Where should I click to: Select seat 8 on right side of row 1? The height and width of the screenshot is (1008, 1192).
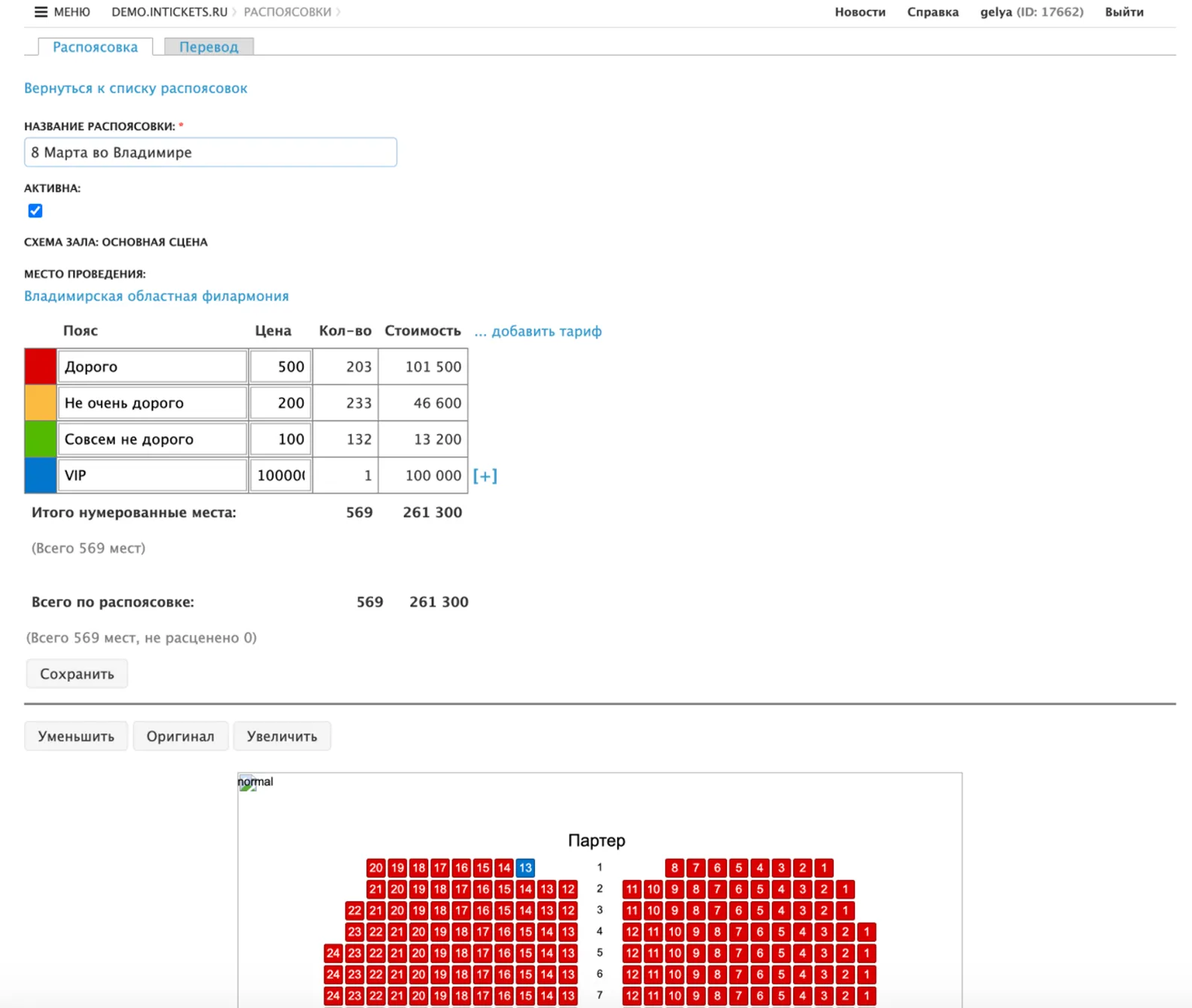tap(674, 867)
